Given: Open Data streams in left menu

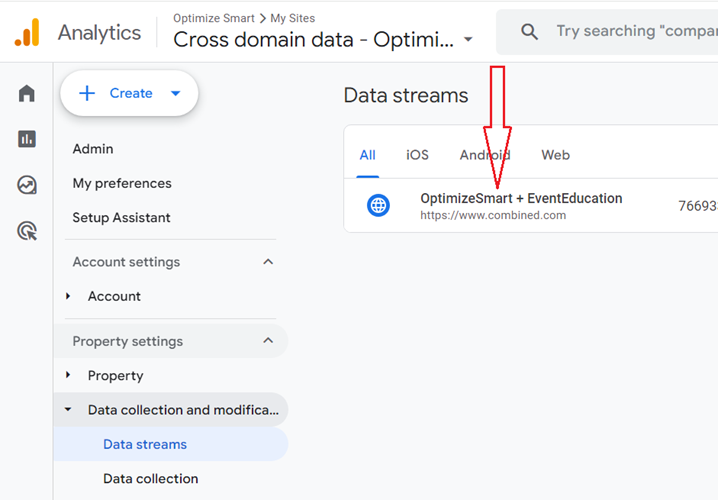Looking at the screenshot, I should point(170,444).
